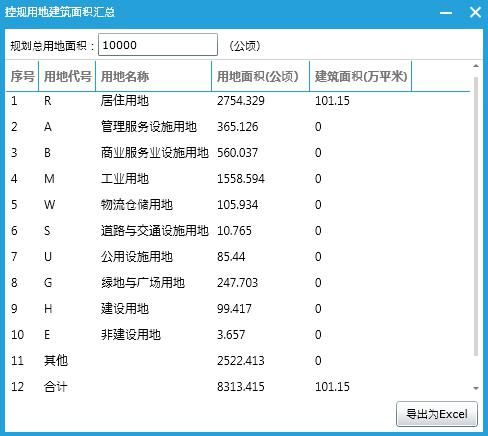Select the 公用设施用地 cell
488x436 pixels.
[x=137, y=257]
